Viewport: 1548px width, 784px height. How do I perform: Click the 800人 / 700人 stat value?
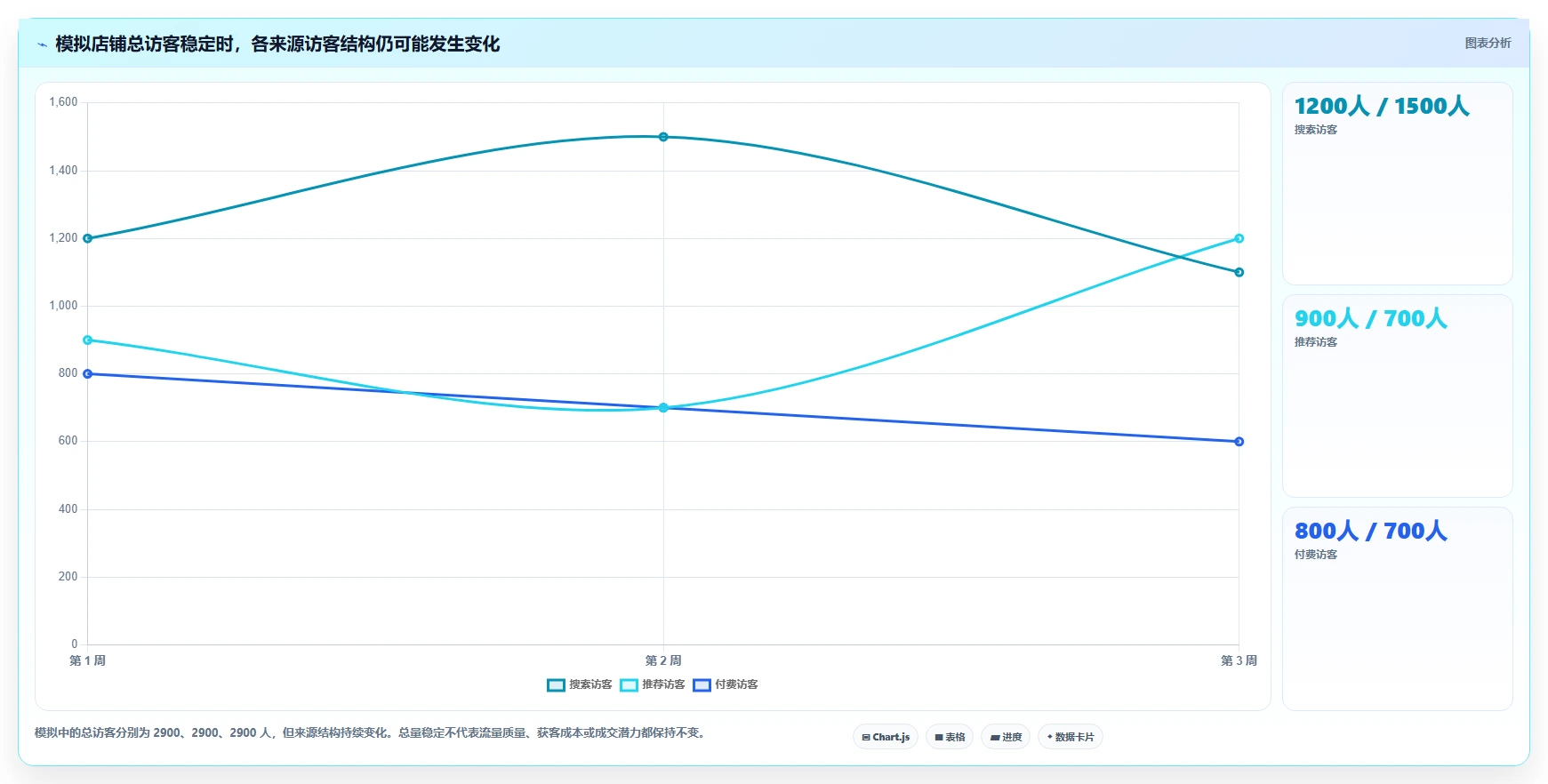(1370, 531)
